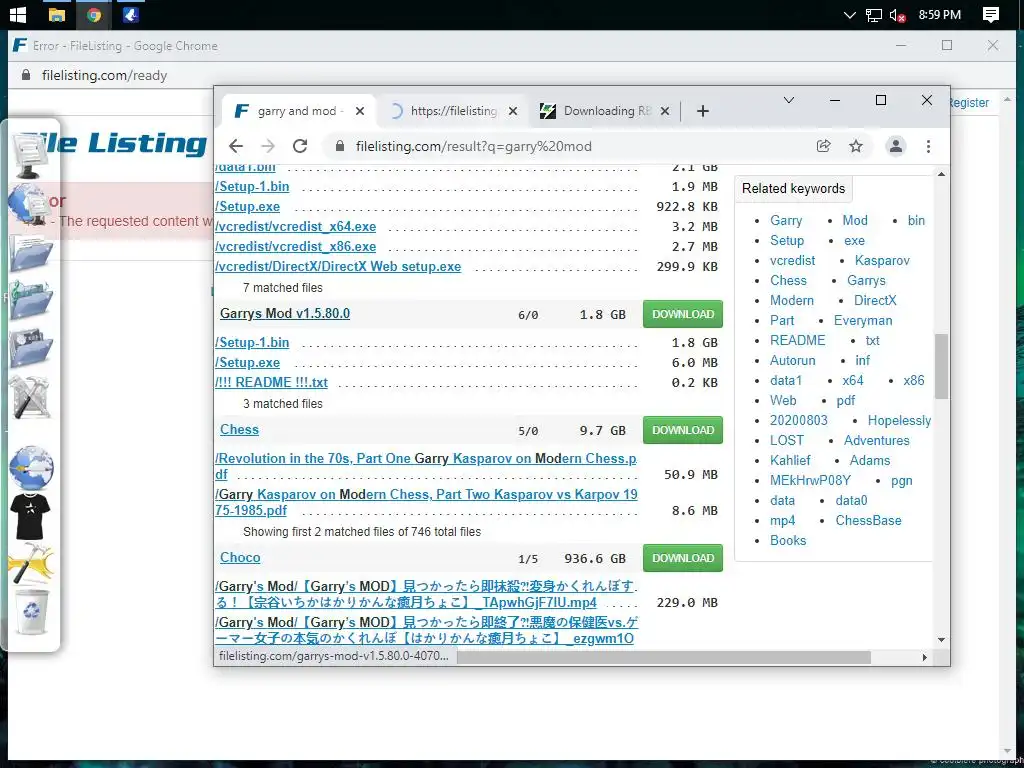Switch to the 'garry and mod' tab
Viewport: 1024px width, 768px height.
(299, 111)
